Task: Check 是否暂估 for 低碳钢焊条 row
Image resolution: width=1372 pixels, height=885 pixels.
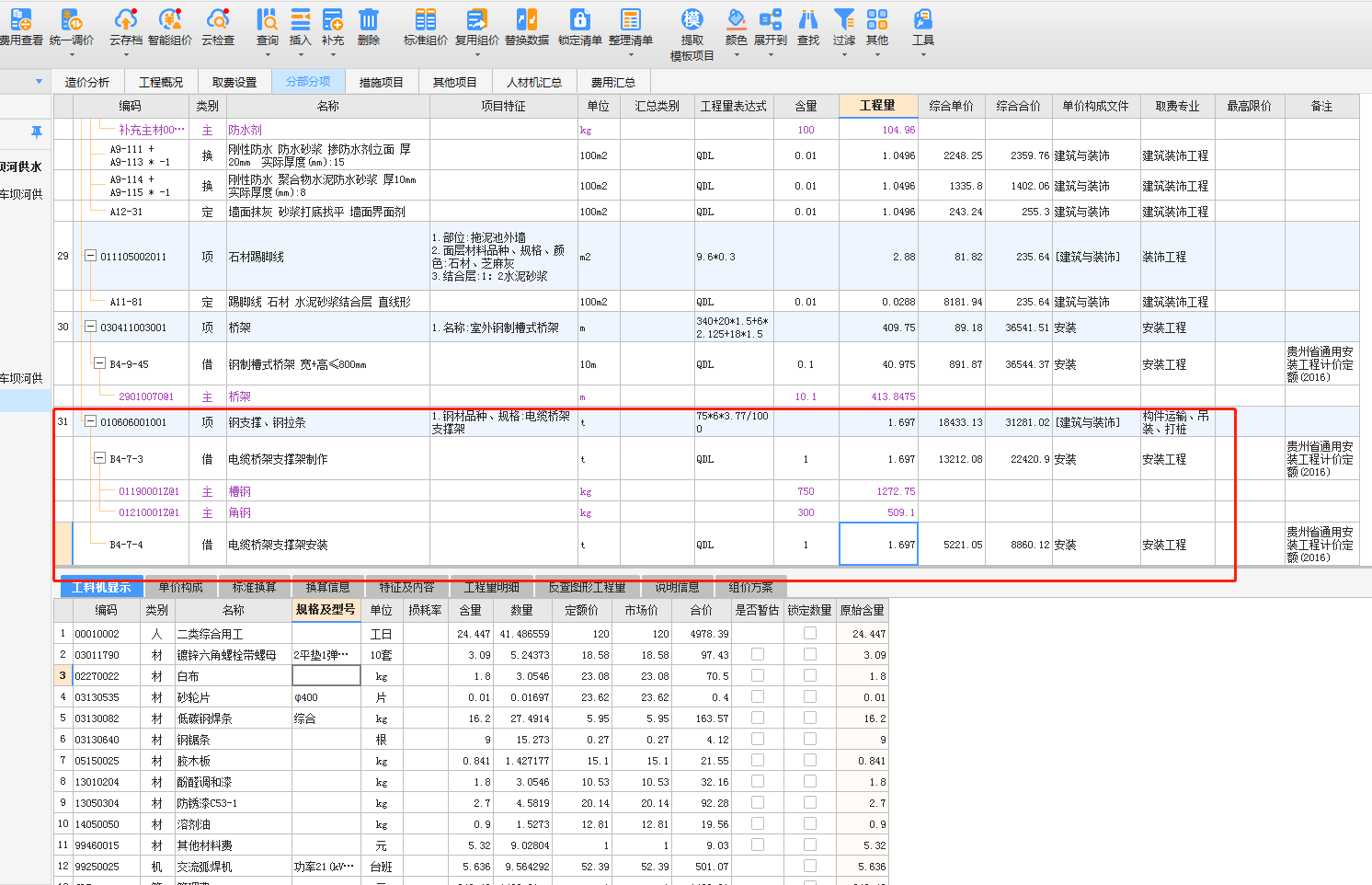Action: tap(758, 718)
